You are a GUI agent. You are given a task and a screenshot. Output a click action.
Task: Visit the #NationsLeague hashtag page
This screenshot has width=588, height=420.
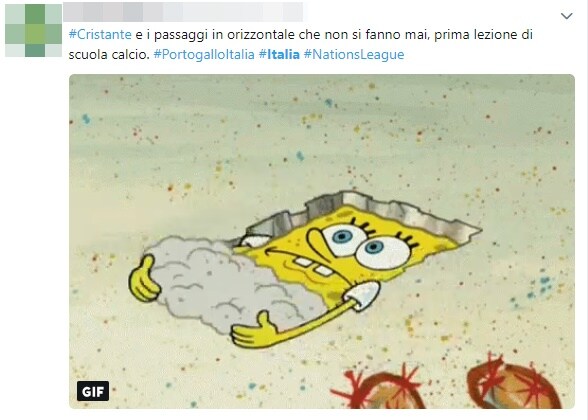(x=354, y=55)
